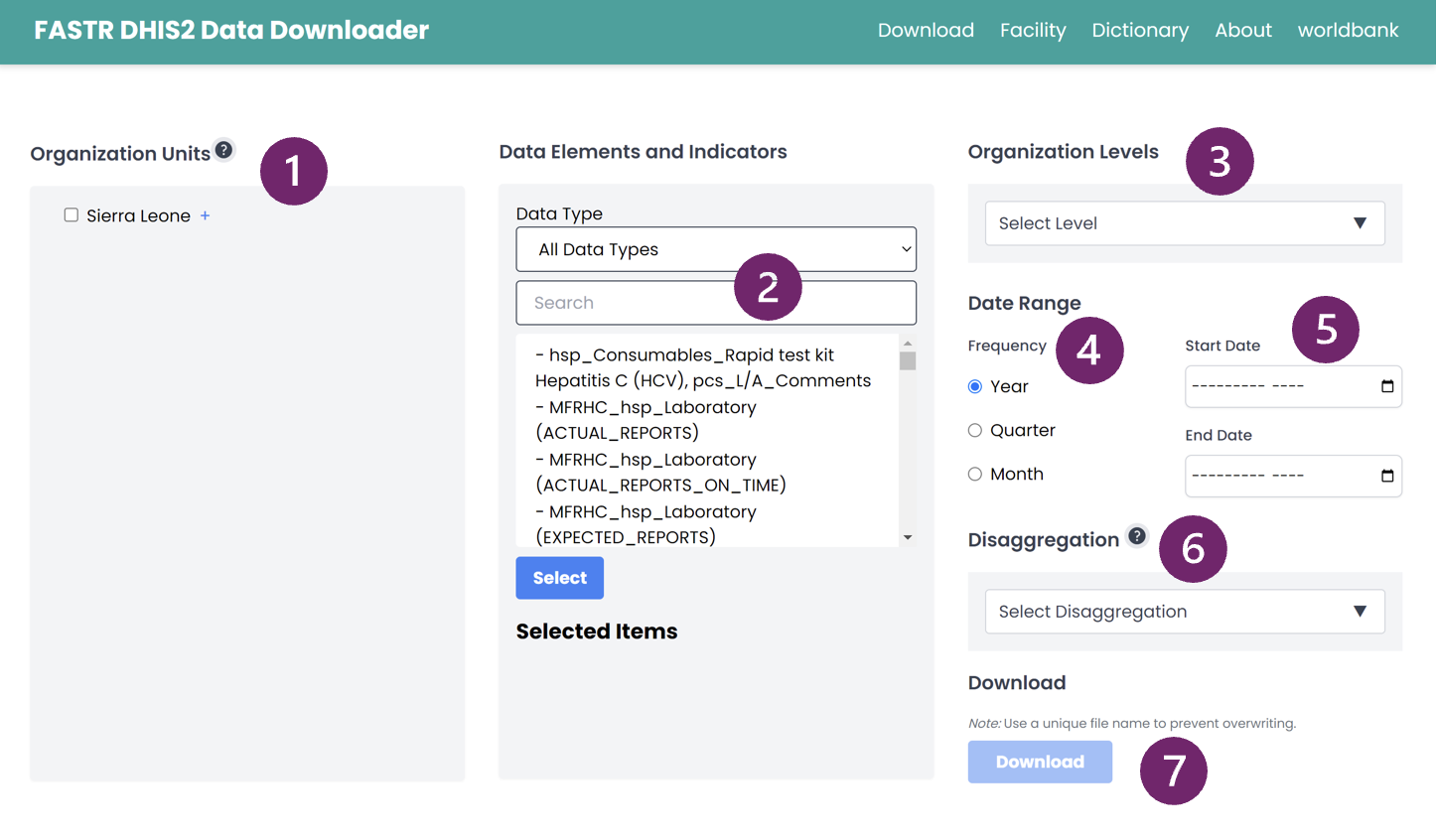The image size is (1436, 840).
Task: Focus the data element Search field
Action: 716,303
